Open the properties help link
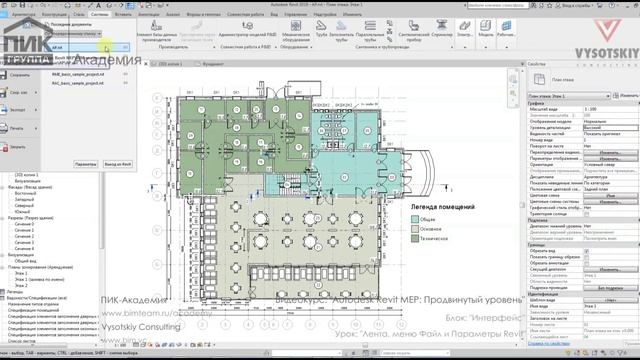 click(x=549, y=344)
